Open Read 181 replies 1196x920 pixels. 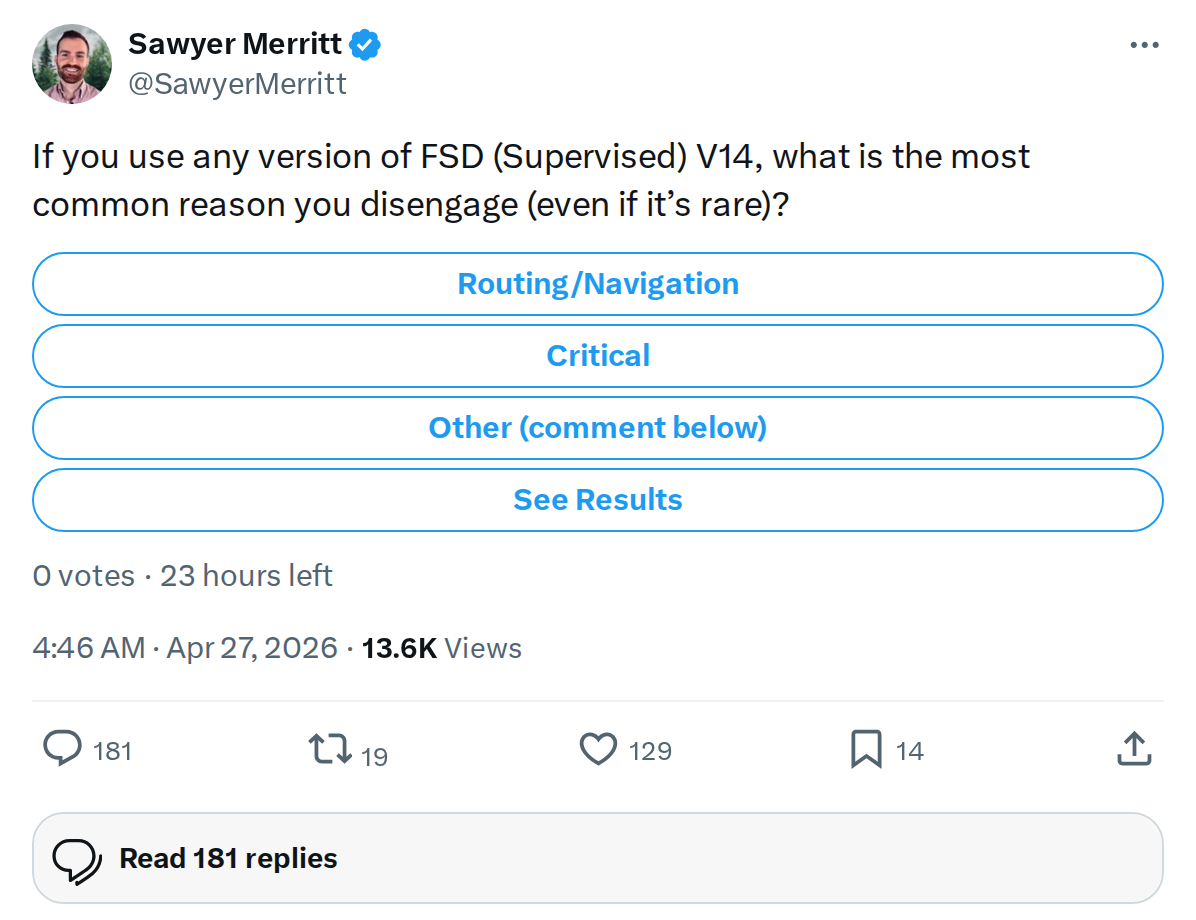pyautogui.click(x=227, y=857)
